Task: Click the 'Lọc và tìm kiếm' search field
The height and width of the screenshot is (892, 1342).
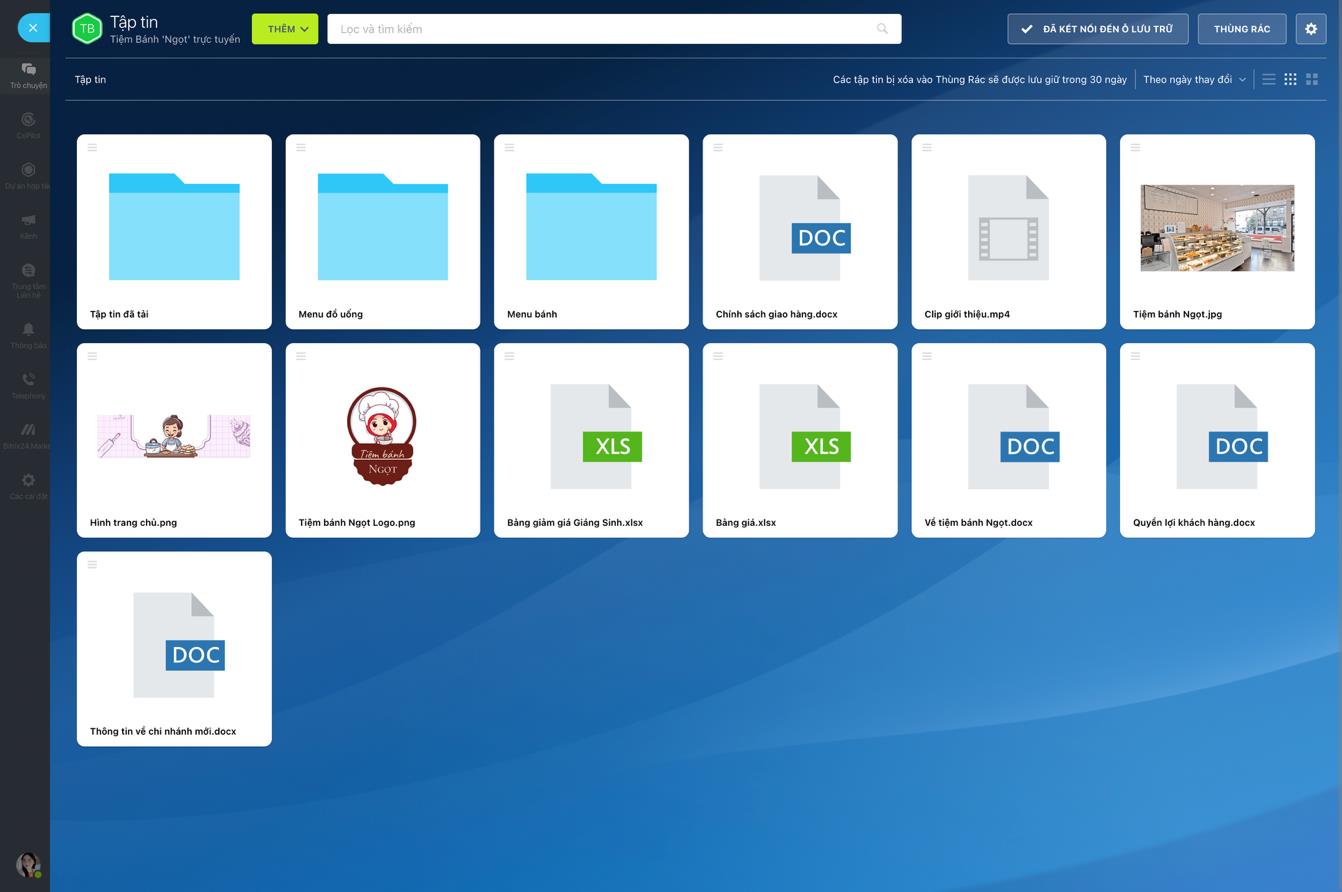Action: point(600,29)
